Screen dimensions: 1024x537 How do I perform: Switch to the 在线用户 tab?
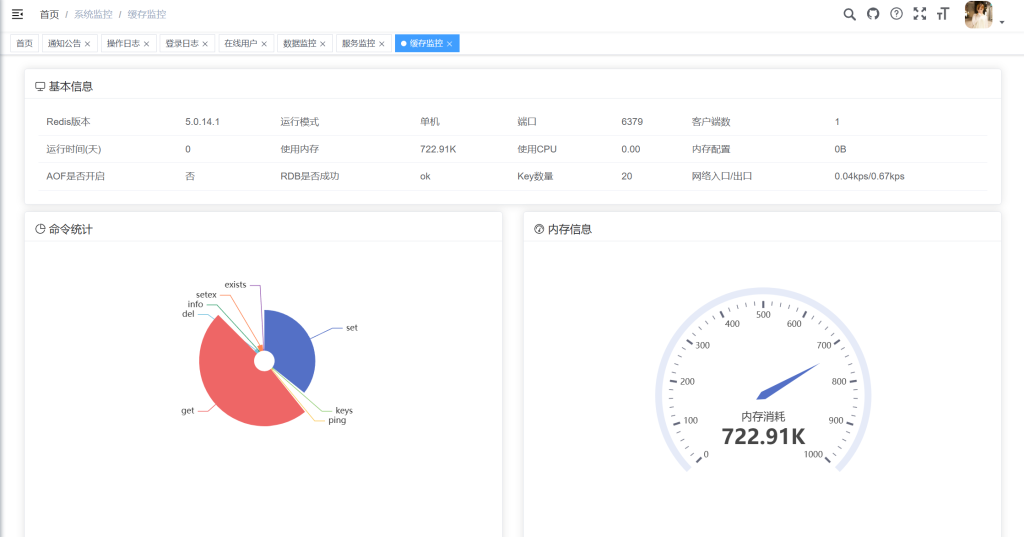pos(240,44)
